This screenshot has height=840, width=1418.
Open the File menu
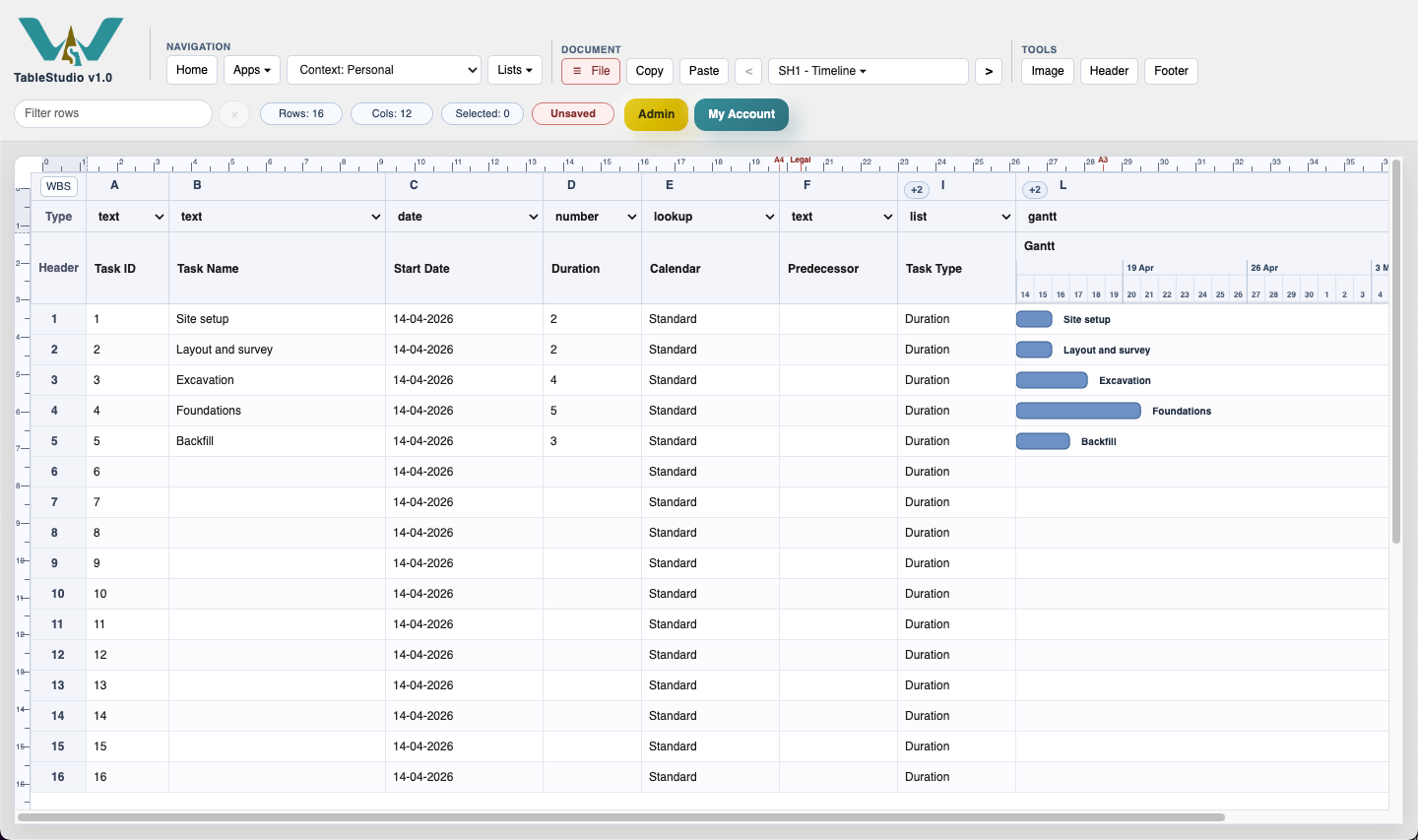tap(591, 71)
